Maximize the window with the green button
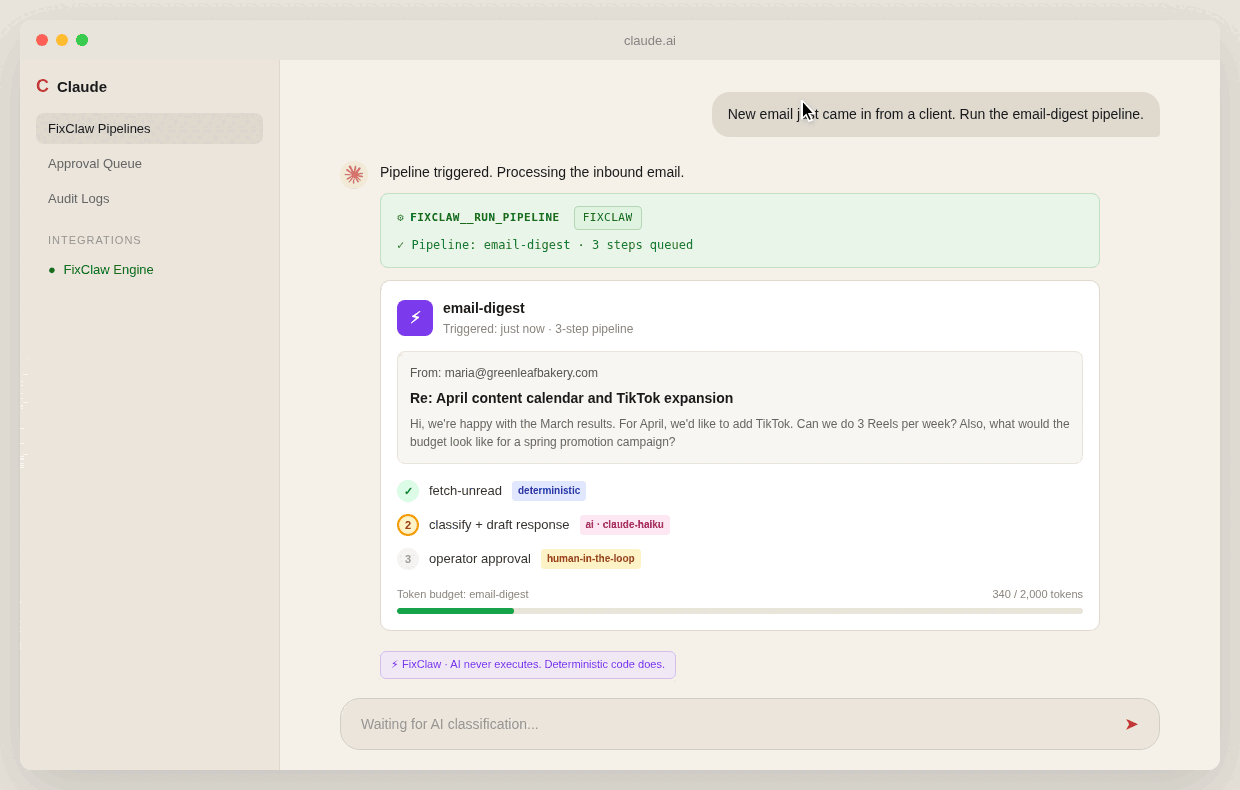This screenshot has width=1240, height=790. [82, 40]
